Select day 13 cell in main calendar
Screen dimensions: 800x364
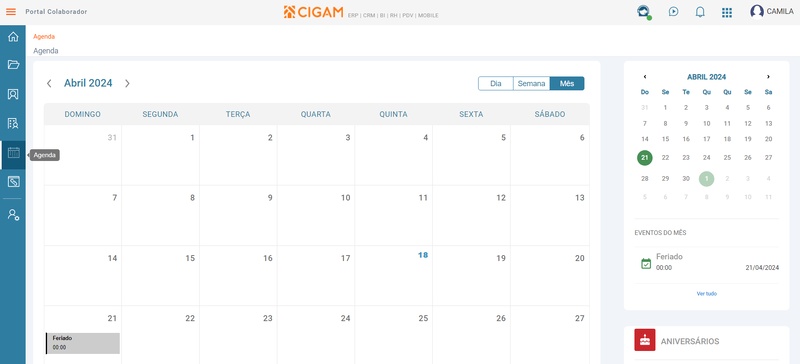[550, 215]
